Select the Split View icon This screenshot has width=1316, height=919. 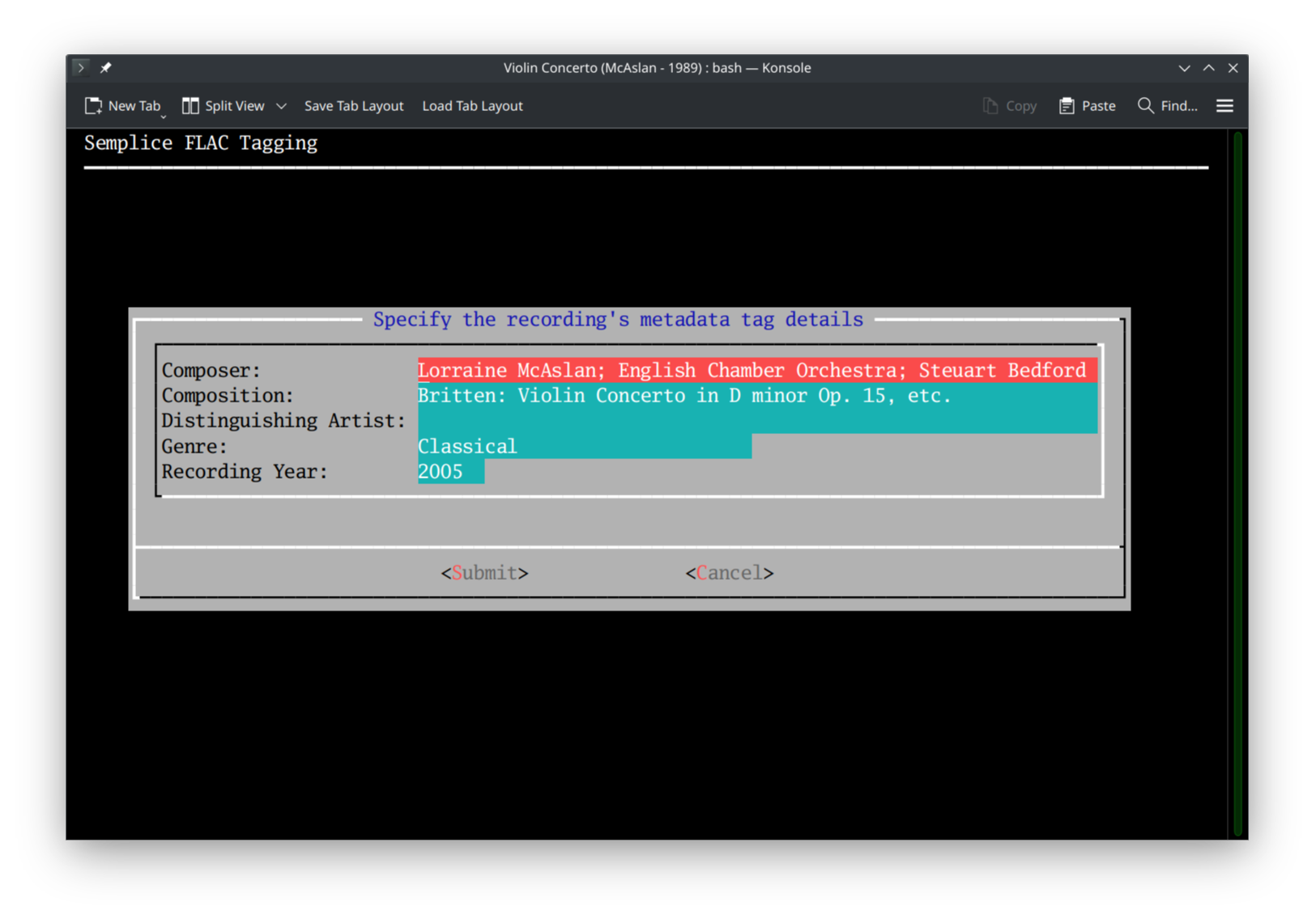click(191, 105)
